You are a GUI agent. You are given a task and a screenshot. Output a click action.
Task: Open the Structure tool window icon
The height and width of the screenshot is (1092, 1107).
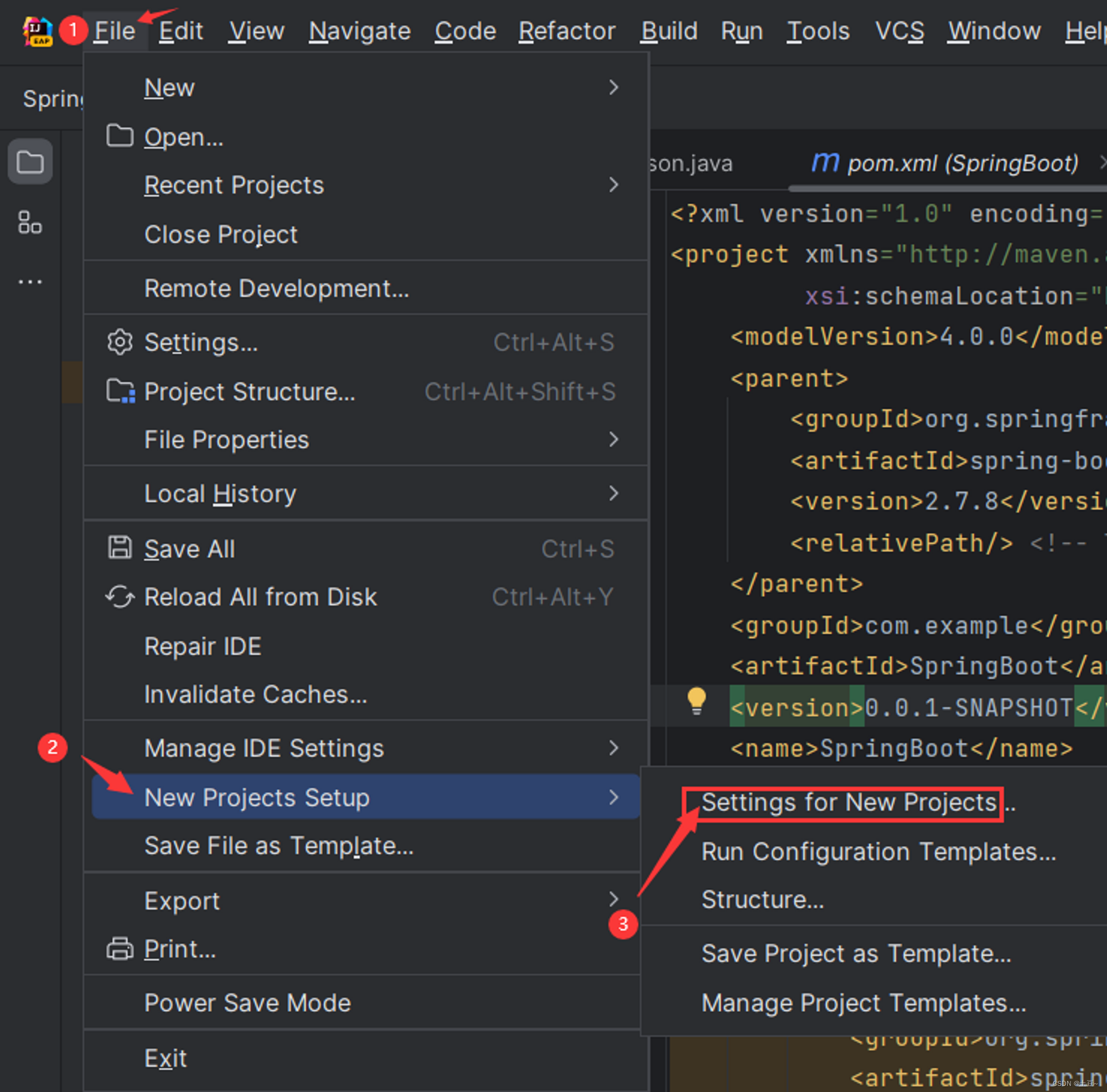coord(30,222)
